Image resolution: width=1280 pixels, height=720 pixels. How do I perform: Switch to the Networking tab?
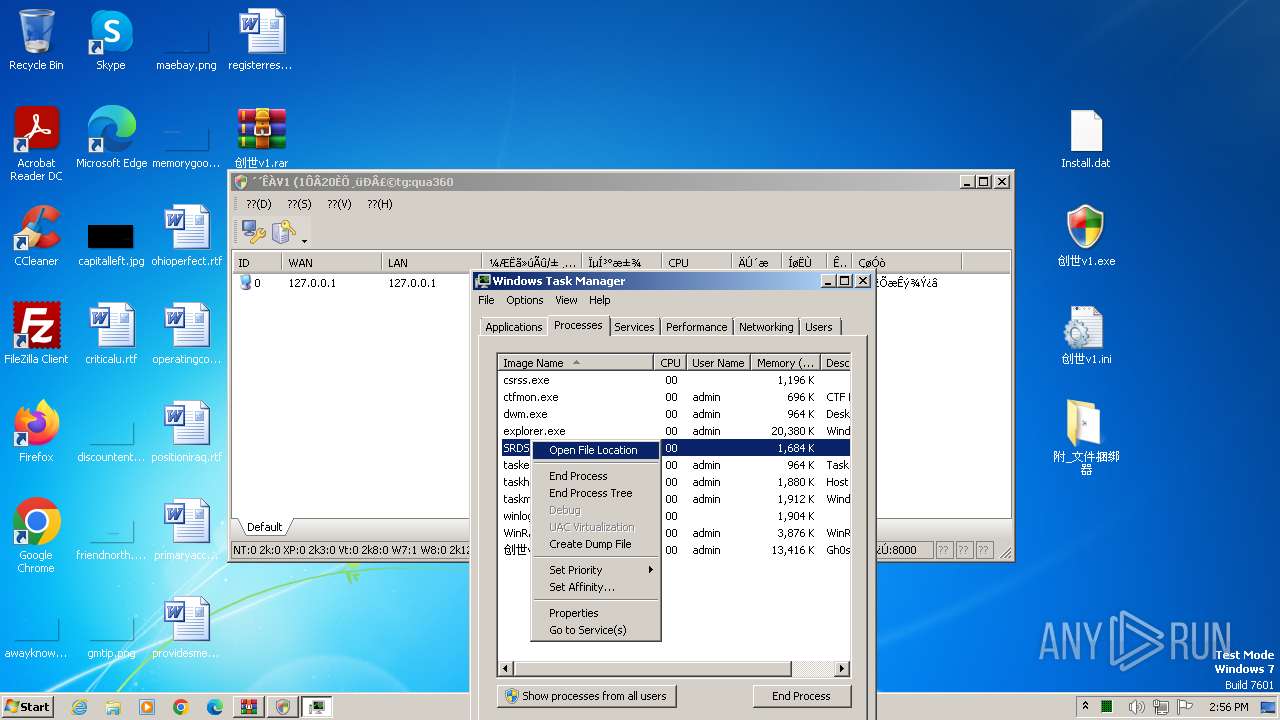[x=766, y=327]
